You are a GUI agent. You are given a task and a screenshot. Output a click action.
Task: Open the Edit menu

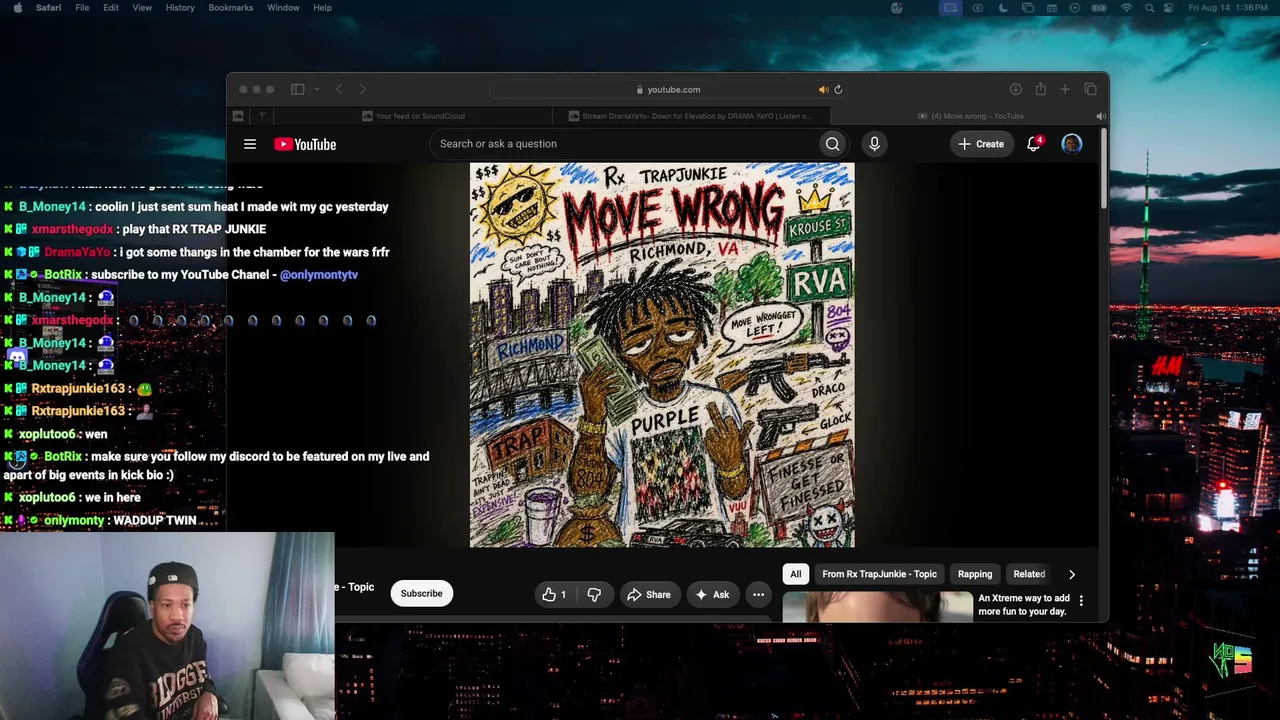pyautogui.click(x=111, y=8)
